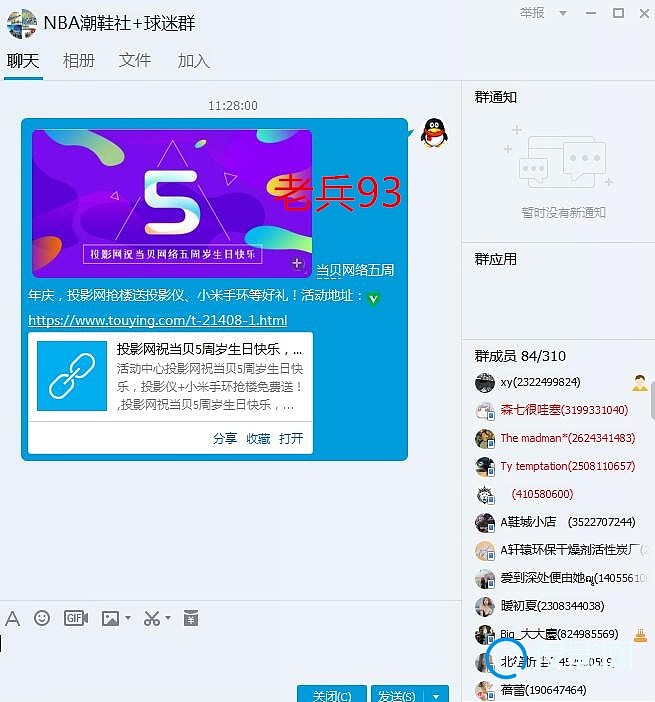Open the 加入 tab
655x702 pixels.
coord(193,60)
